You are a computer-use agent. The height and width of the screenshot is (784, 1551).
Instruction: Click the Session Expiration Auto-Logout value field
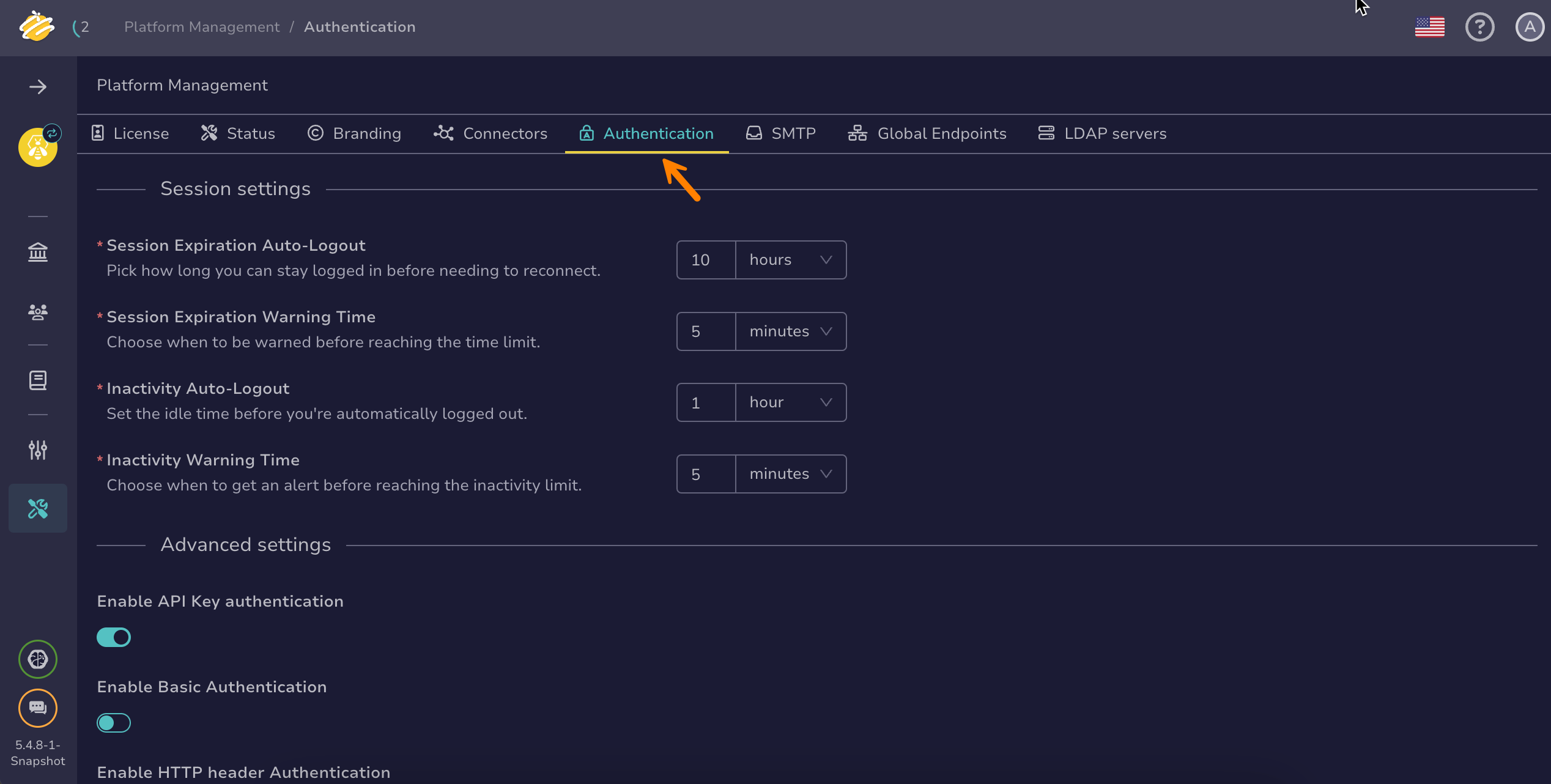click(706, 260)
